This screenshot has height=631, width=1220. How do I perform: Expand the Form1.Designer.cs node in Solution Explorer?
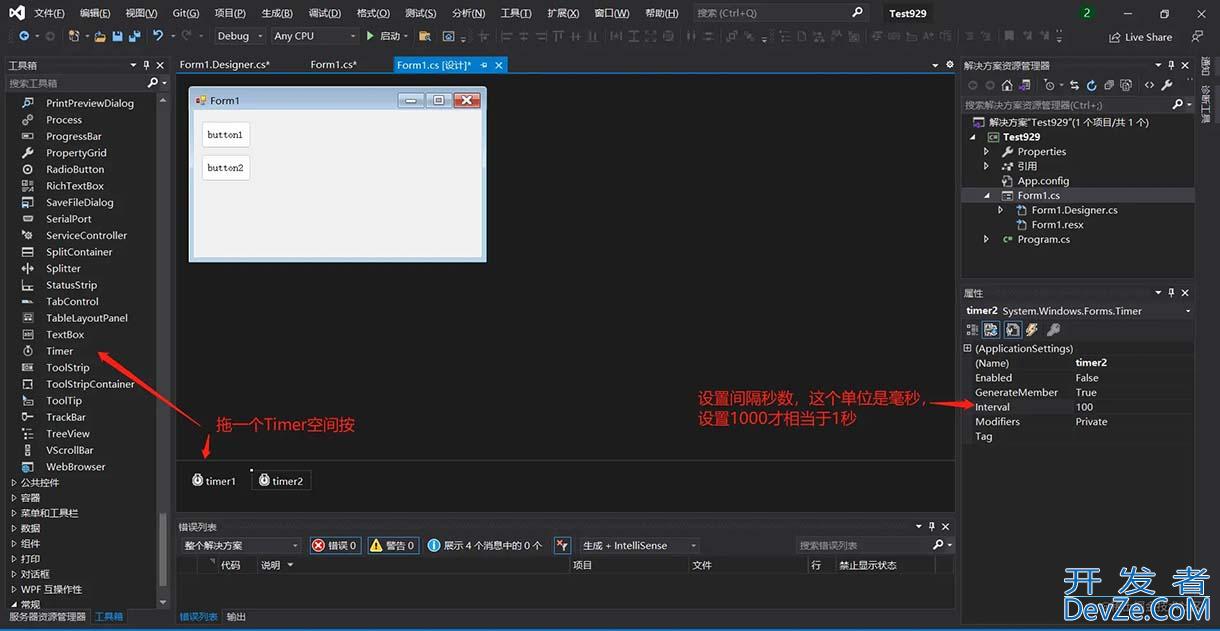(x=1001, y=210)
